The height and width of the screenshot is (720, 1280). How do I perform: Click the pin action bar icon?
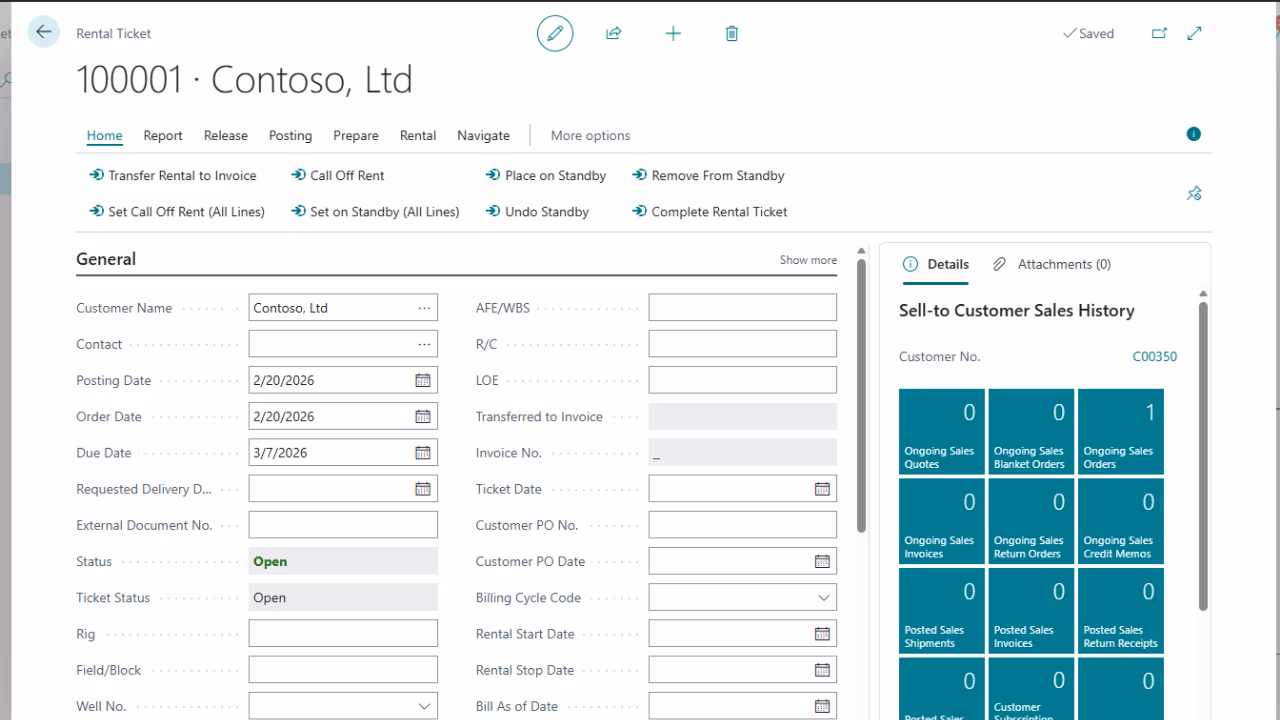click(1194, 193)
